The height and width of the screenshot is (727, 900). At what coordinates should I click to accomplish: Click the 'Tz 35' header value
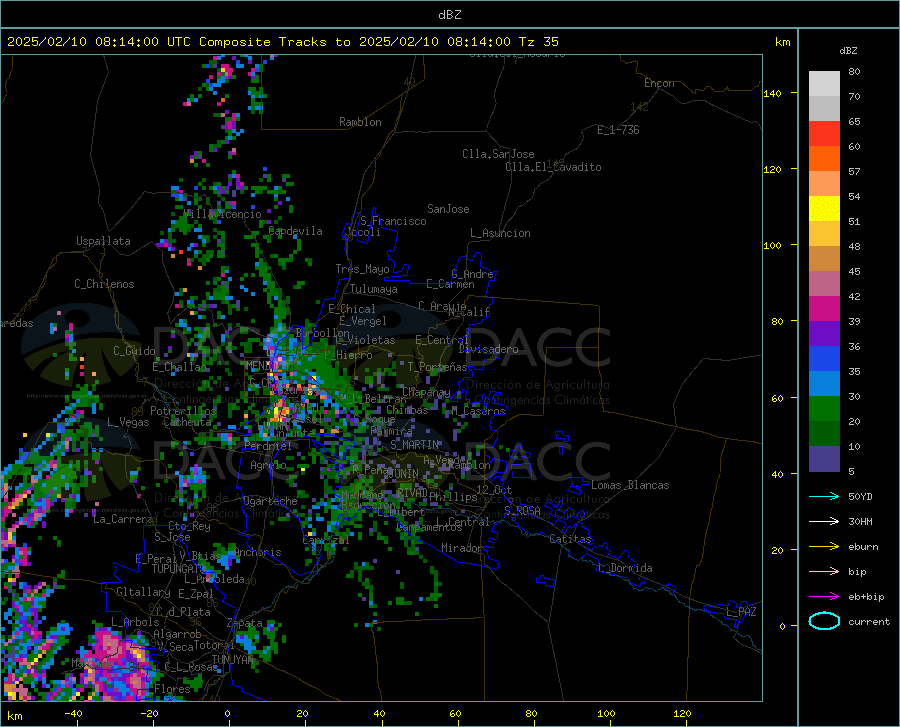click(x=538, y=42)
